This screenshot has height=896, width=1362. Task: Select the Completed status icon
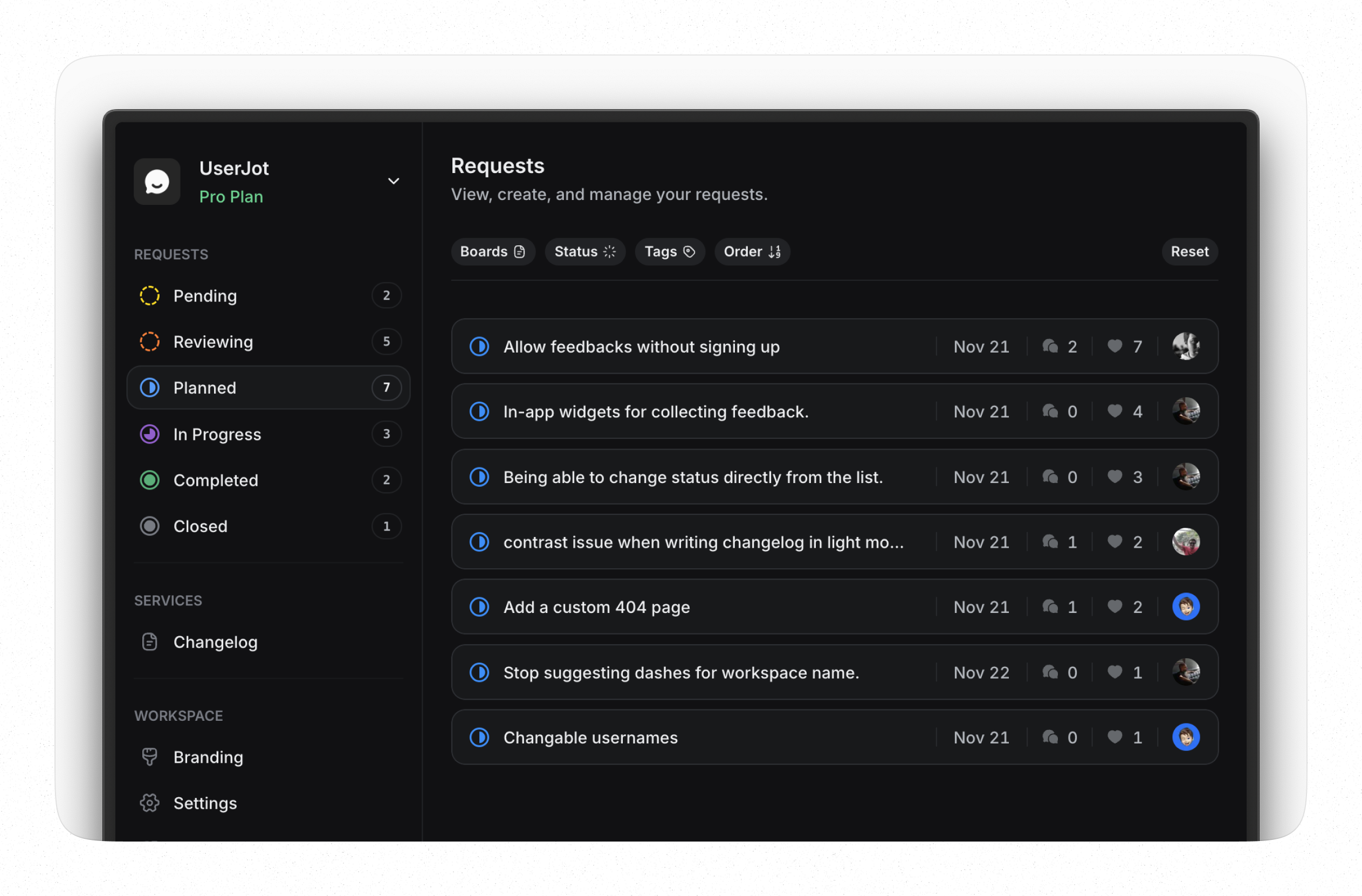pos(149,480)
